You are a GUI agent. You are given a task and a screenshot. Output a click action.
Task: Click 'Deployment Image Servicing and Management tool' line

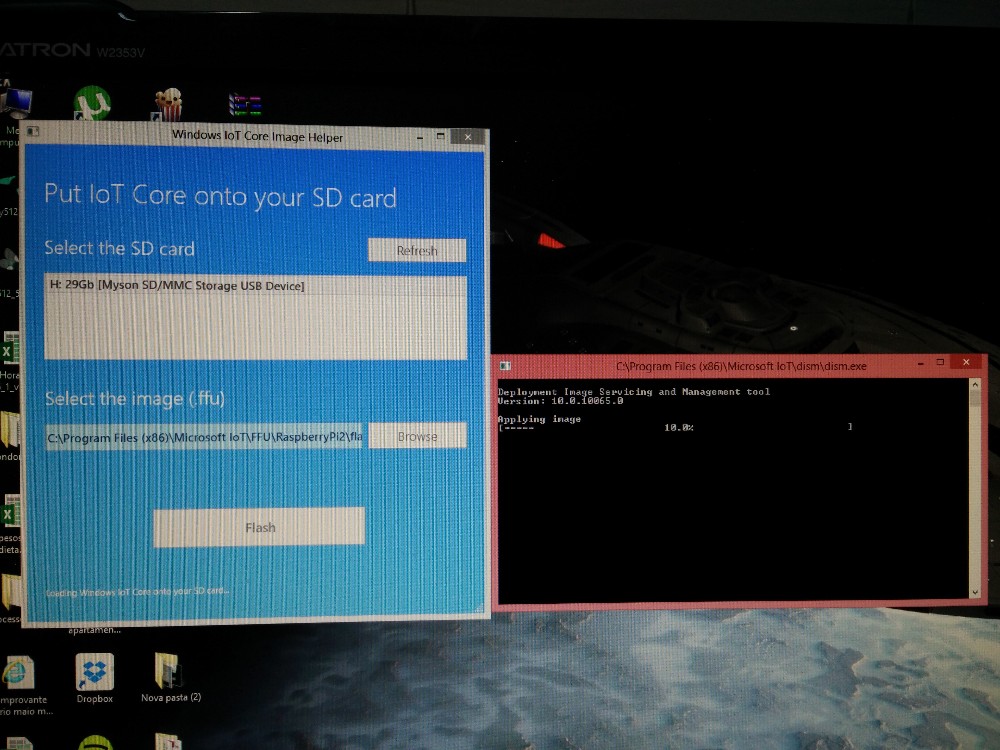tap(634, 392)
